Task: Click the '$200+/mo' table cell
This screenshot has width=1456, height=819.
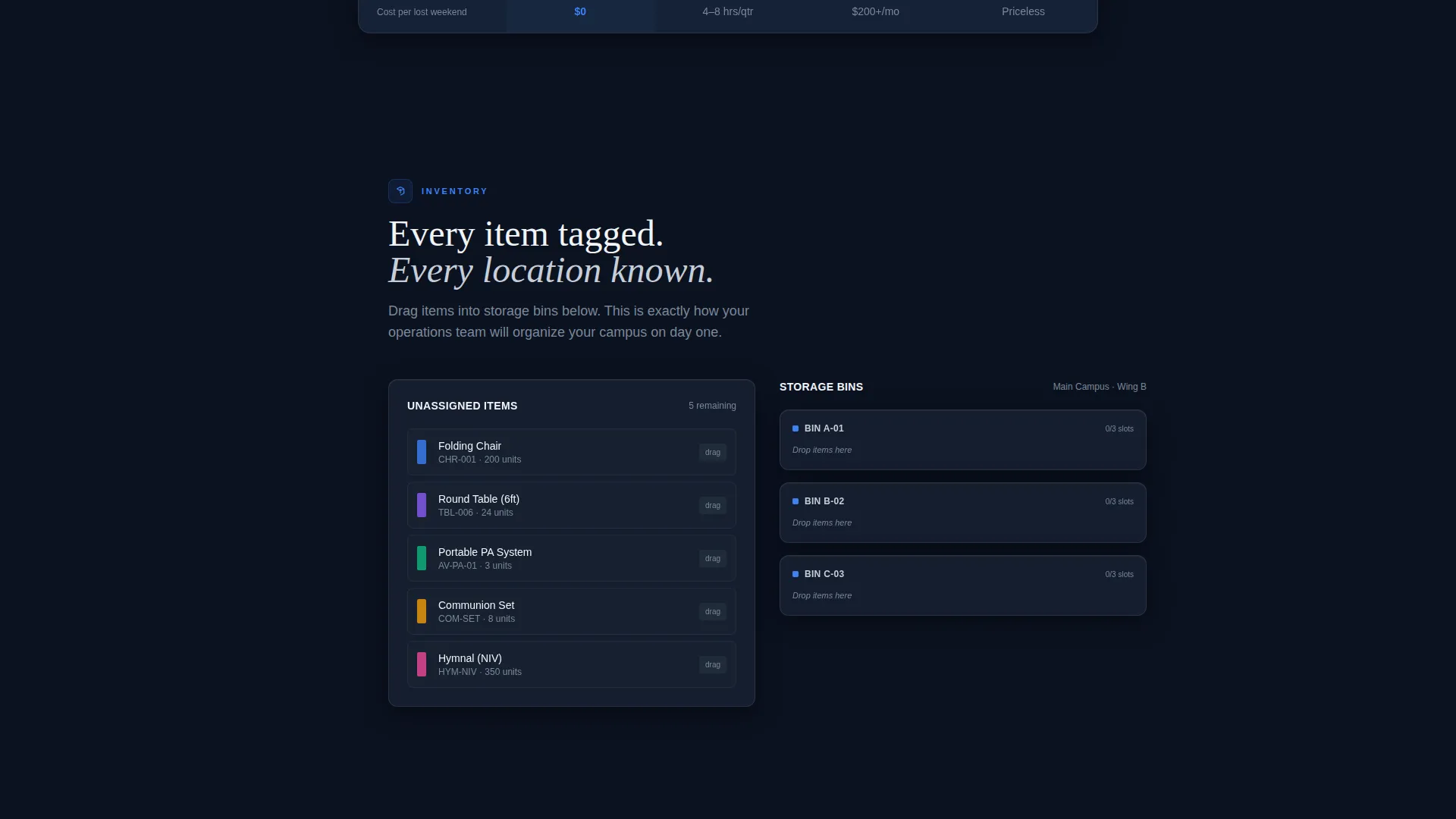Action: (875, 11)
